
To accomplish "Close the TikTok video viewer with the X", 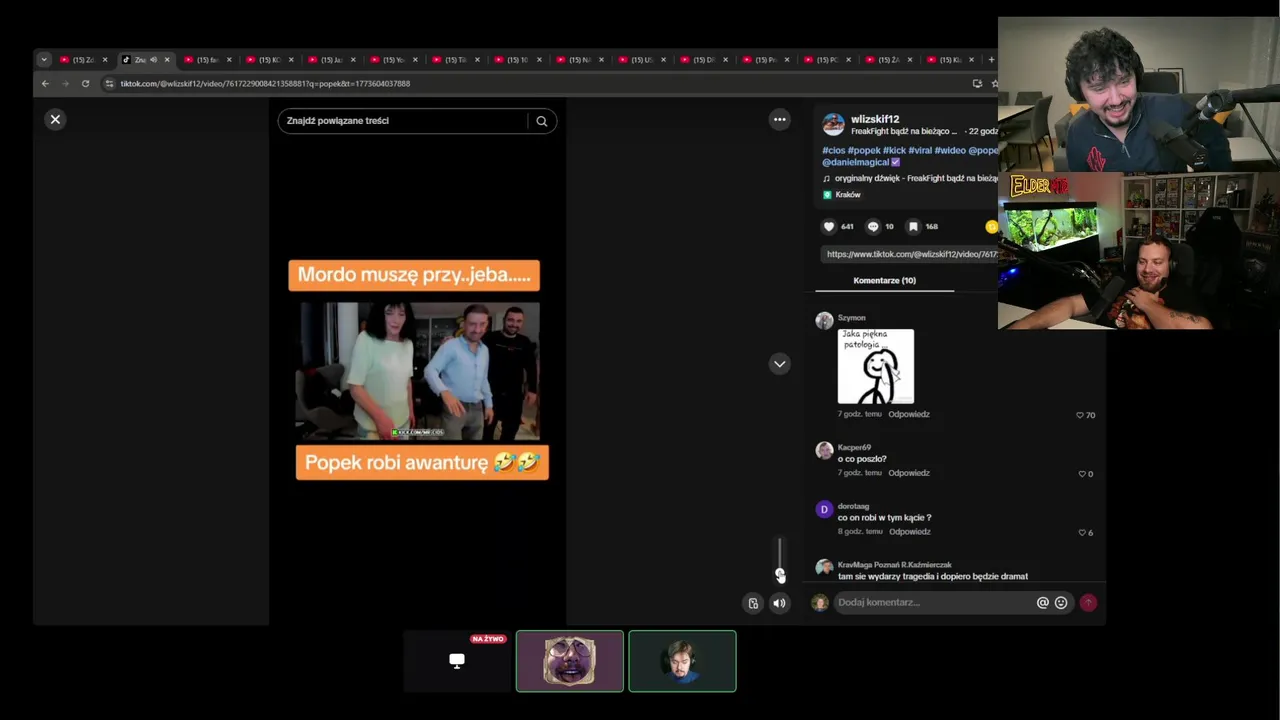I will click(x=55, y=119).
